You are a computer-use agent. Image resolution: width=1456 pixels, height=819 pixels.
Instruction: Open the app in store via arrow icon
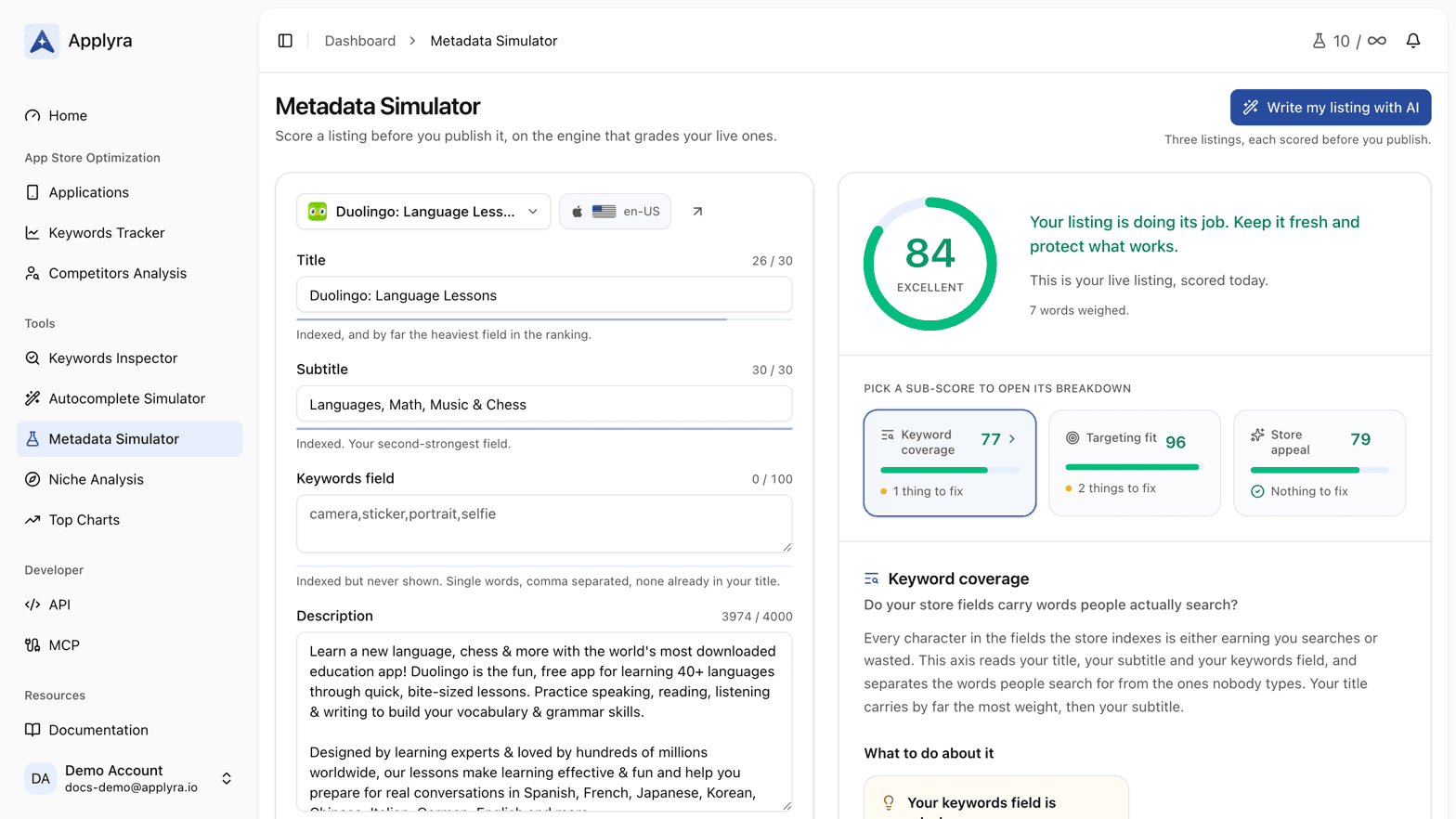[x=697, y=212]
